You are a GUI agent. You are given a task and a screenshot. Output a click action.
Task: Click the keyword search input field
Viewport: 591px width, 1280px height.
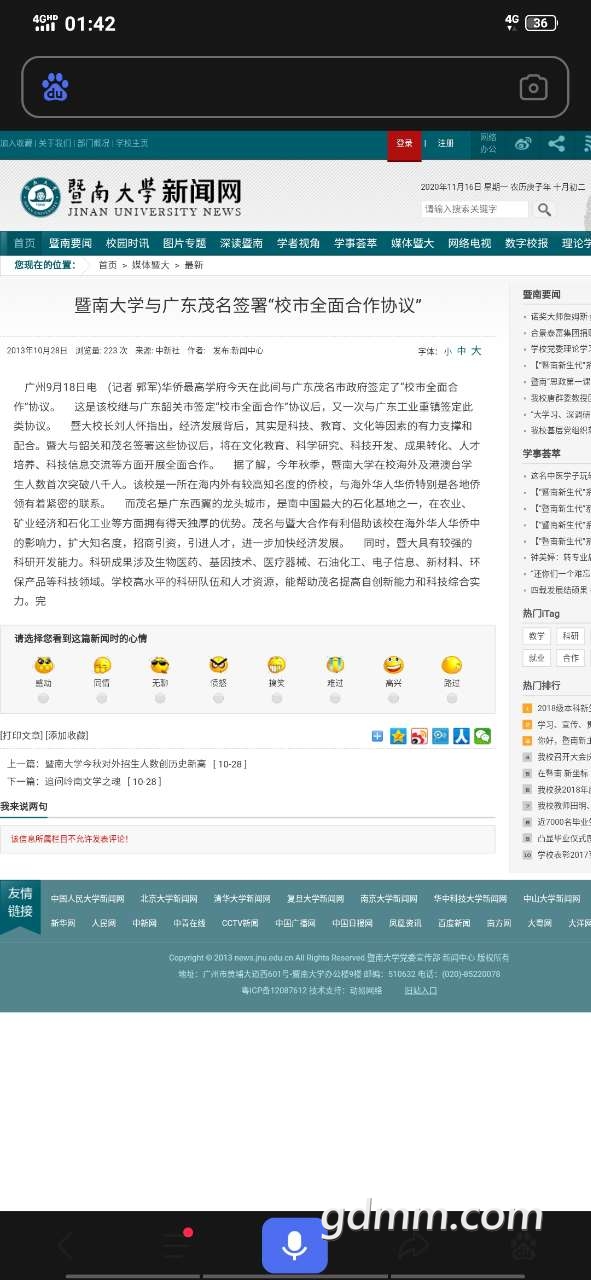pyautogui.click(x=475, y=209)
